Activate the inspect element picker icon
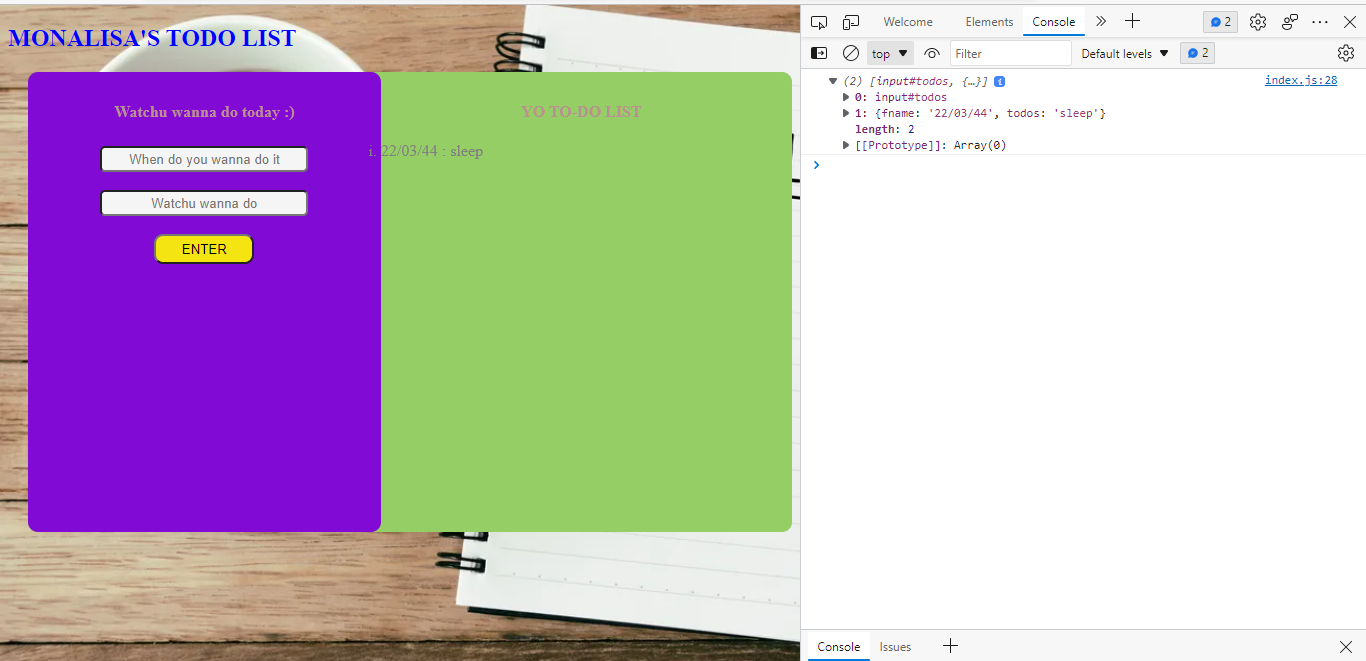 819,22
